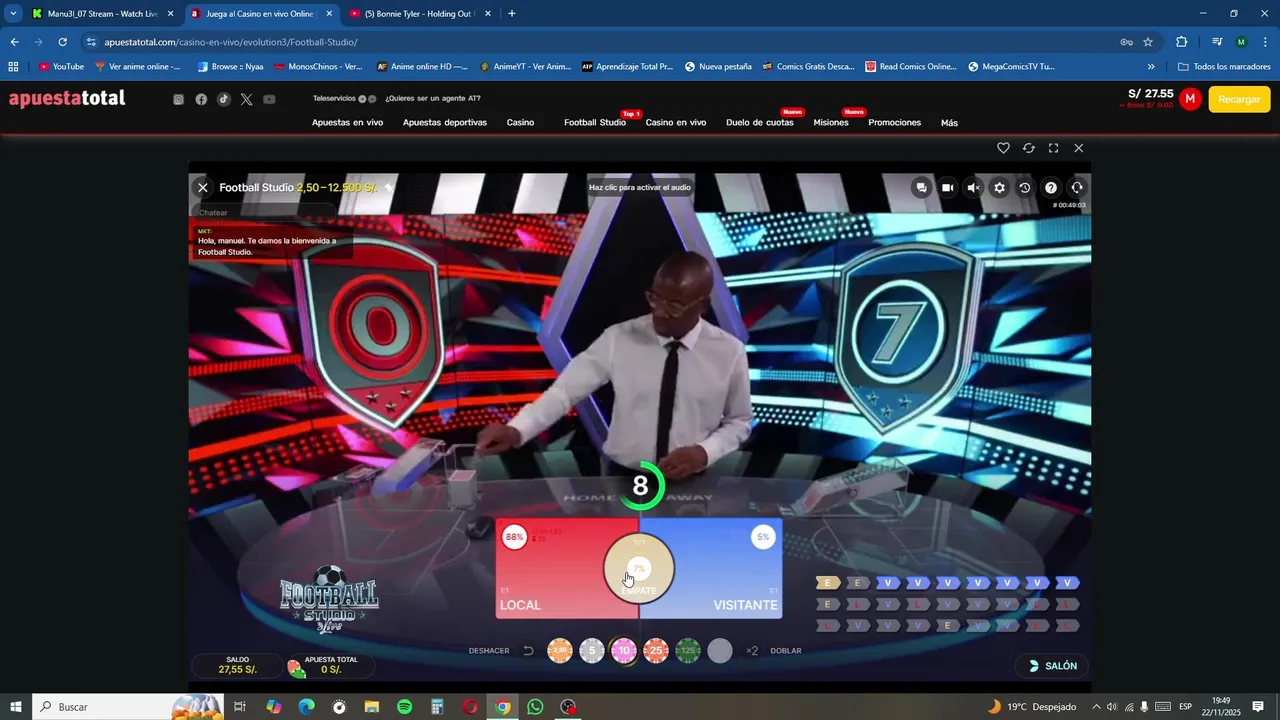1280x720 pixels.
Task: Select the 5 chip
Action: [x=592, y=651]
